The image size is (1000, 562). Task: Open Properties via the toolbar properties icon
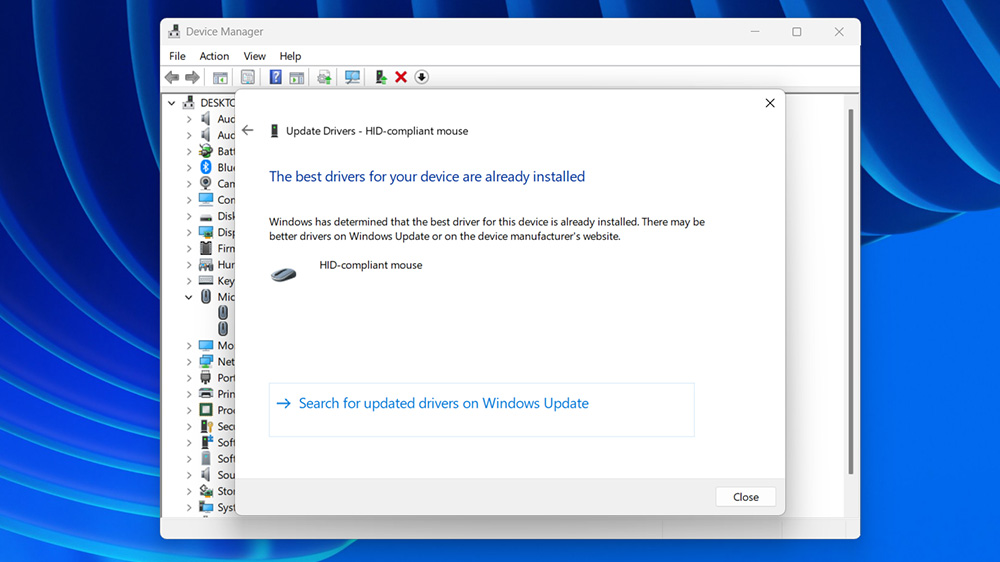tap(247, 77)
